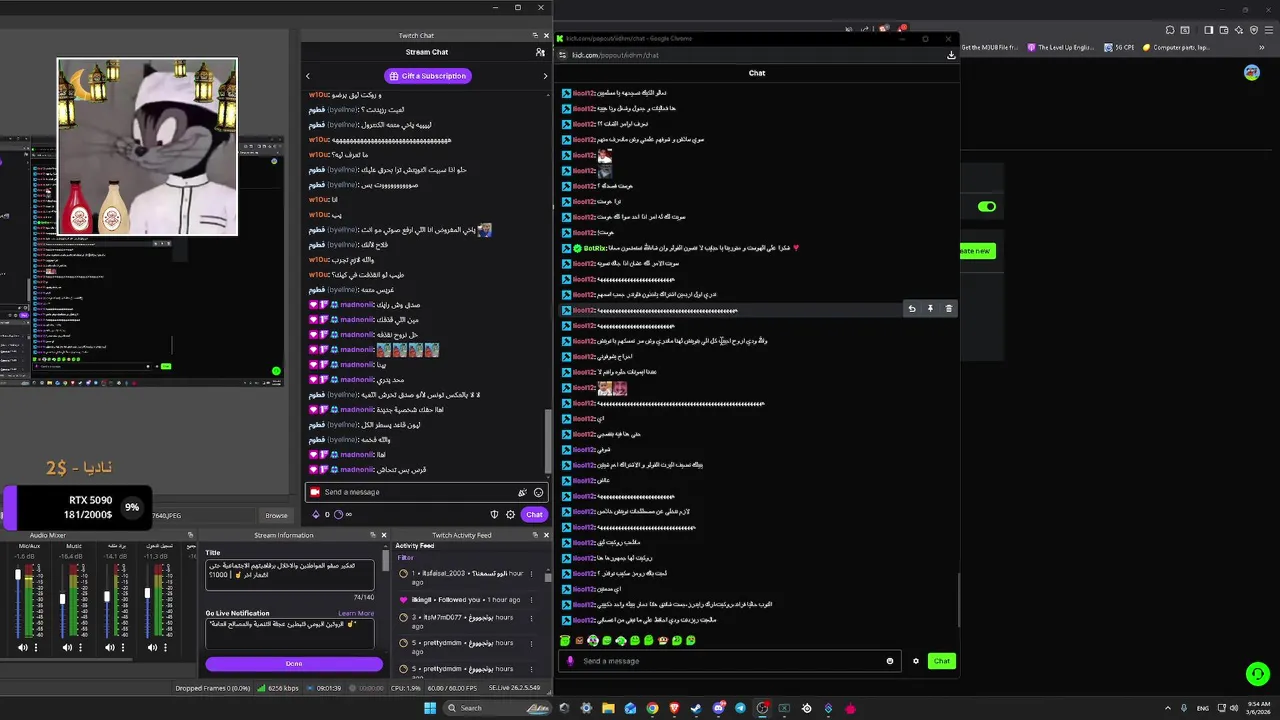Screen dimensions: 1280x720
Task: Pin the highlighted Kick chat message
Action: 930,309
